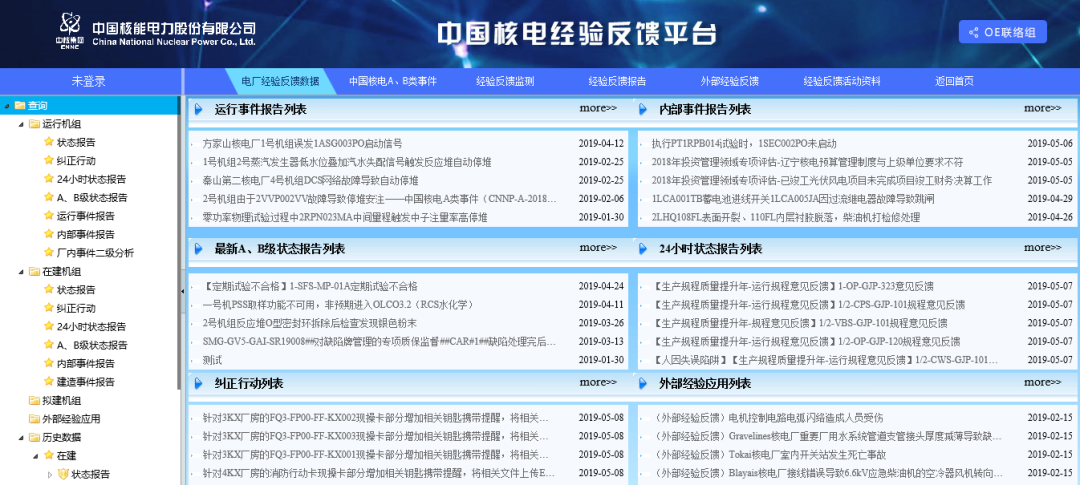Expand the 状态报告 node under 历史数据
Screen dimensions: 1080x485
coord(50,474)
